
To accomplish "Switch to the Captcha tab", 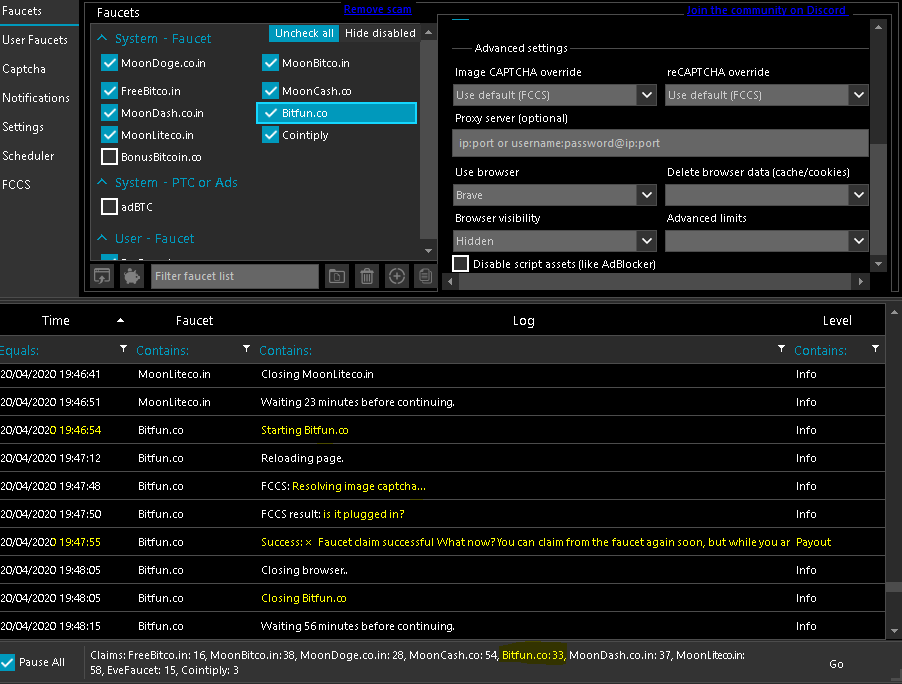I will (x=24, y=69).
